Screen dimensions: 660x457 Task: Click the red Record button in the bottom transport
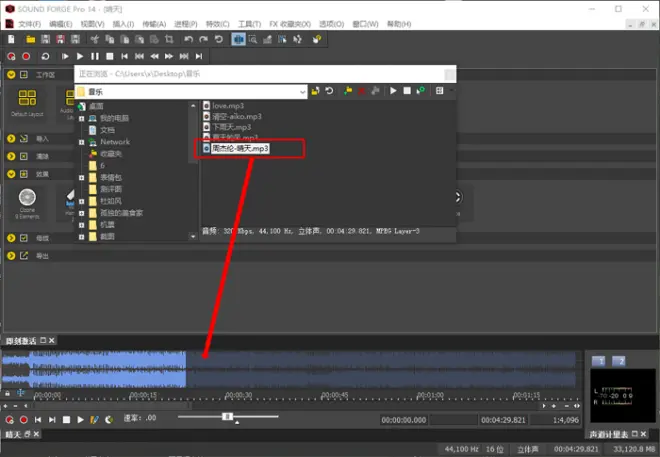click(24, 420)
